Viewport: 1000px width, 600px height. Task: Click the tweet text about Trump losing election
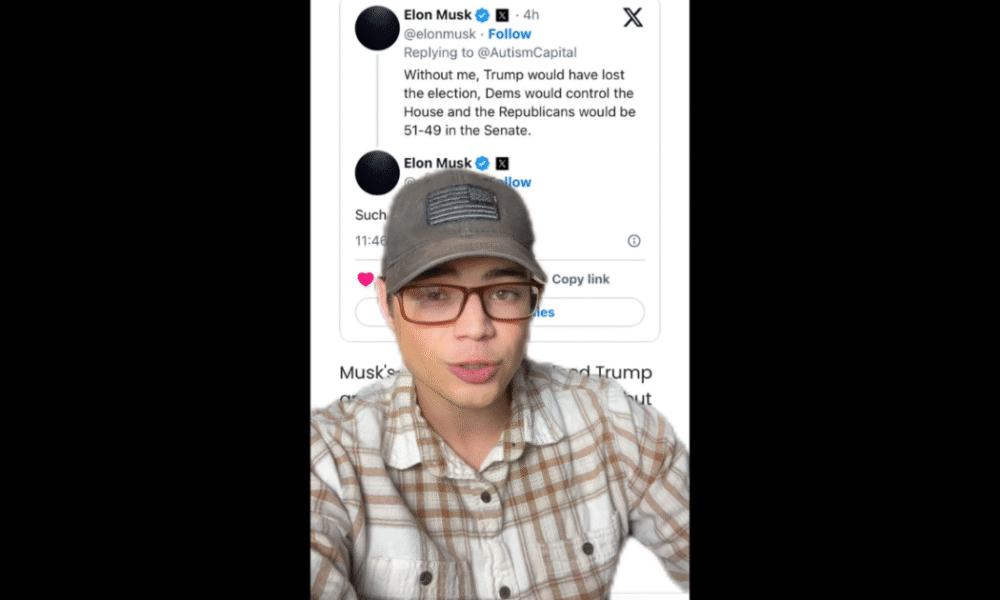[520, 103]
